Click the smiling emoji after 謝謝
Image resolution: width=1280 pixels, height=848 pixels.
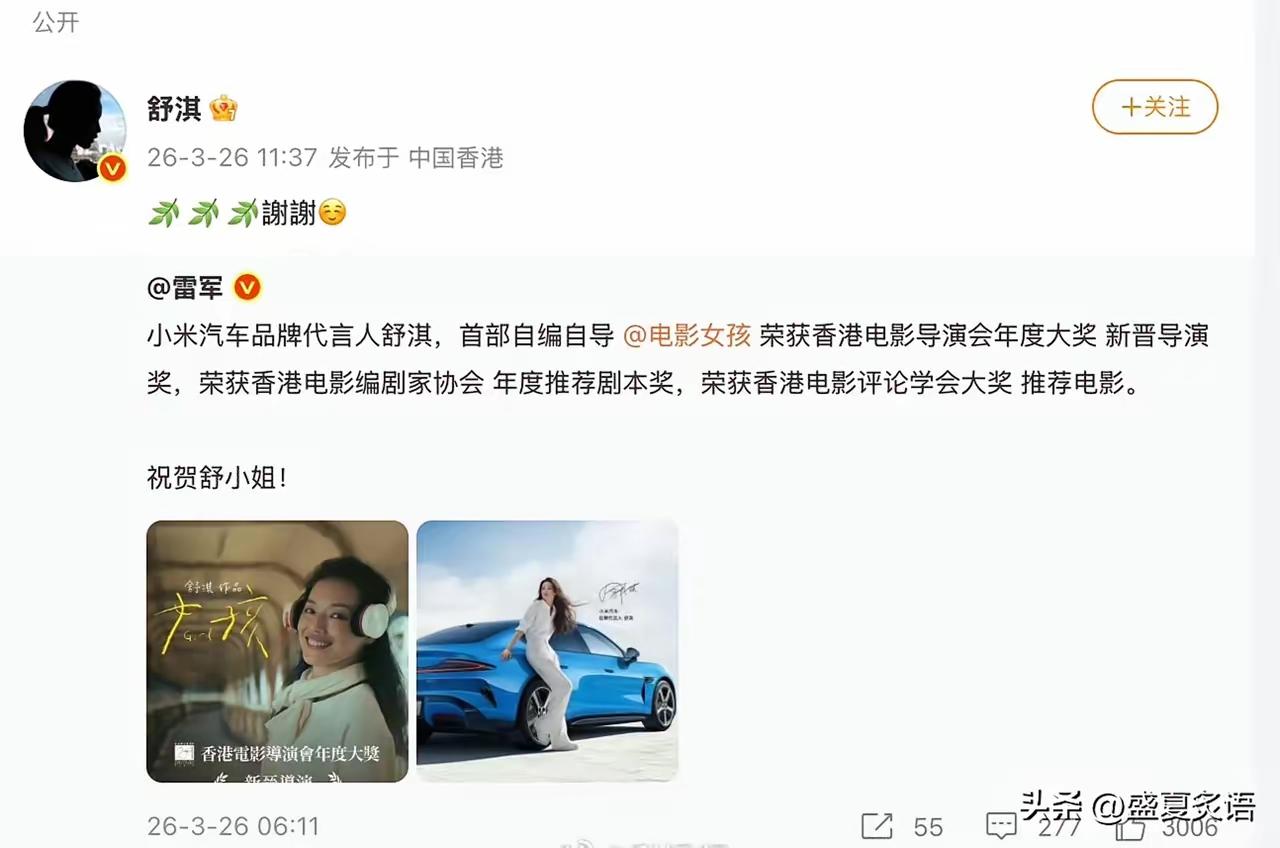coord(332,213)
